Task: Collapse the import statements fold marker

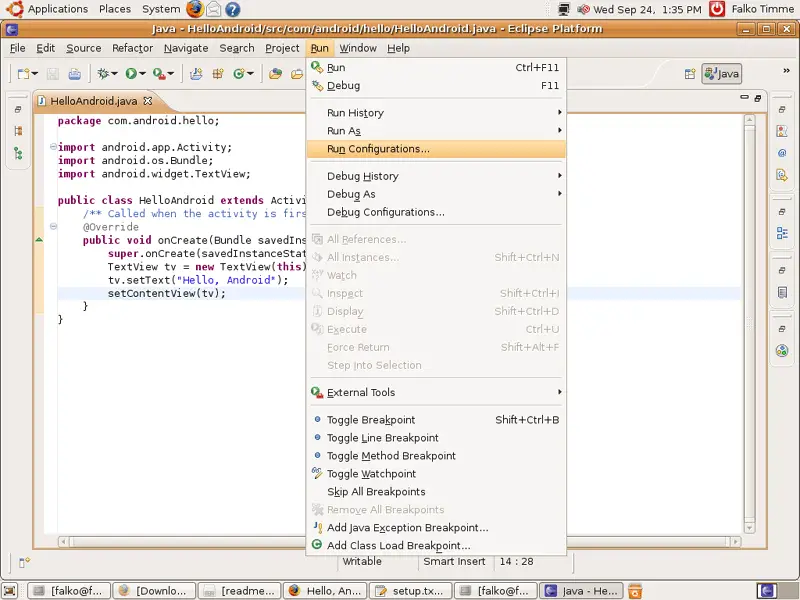Action: [x=53, y=147]
